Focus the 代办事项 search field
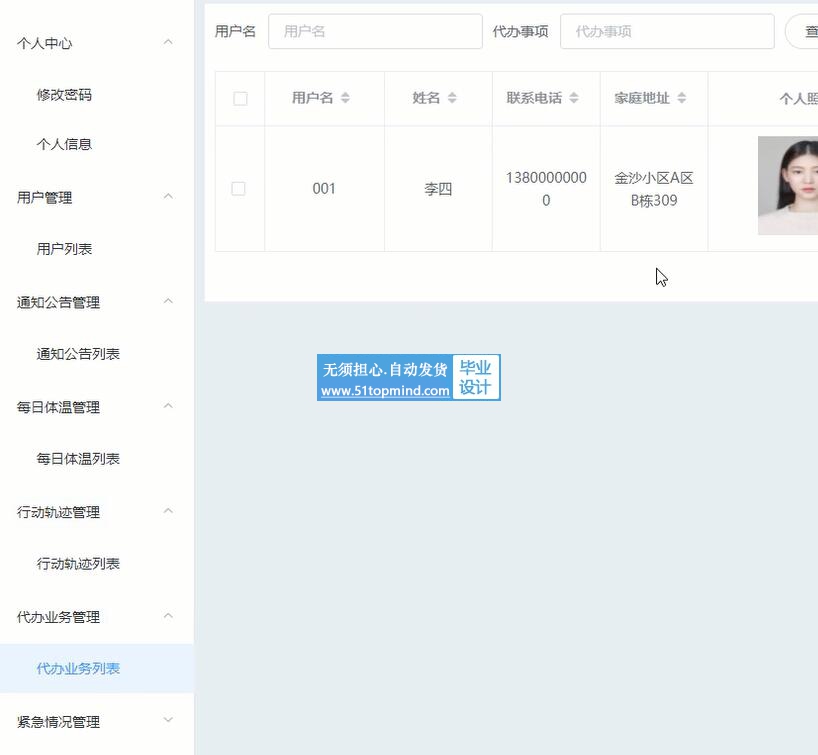This screenshot has width=818, height=755. pos(667,31)
